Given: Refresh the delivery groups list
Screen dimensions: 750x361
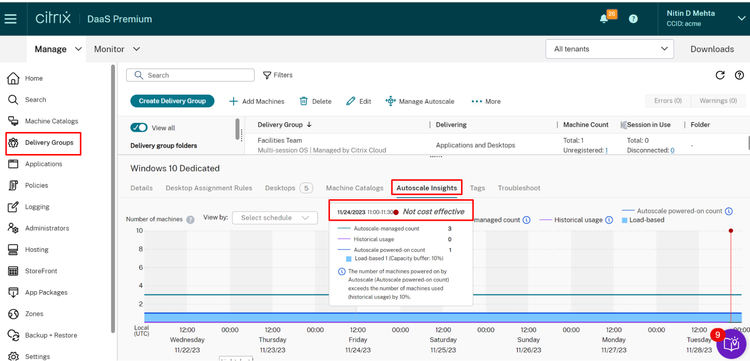Looking at the screenshot, I should click(719, 75).
